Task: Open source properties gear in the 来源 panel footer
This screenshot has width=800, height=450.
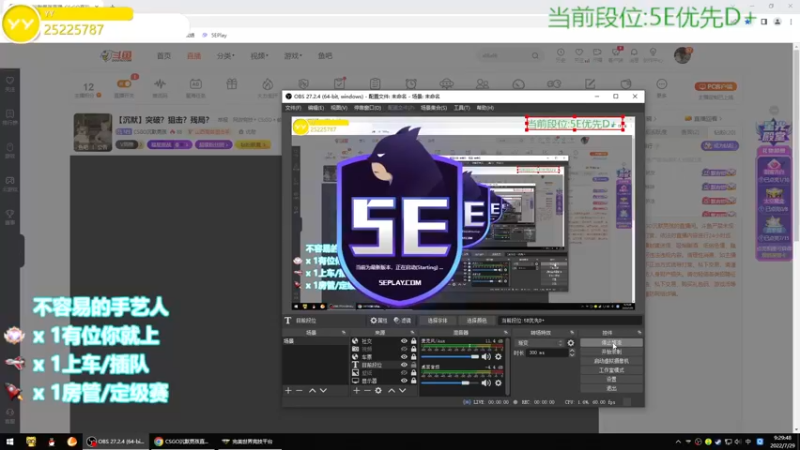Action: (x=378, y=391)
